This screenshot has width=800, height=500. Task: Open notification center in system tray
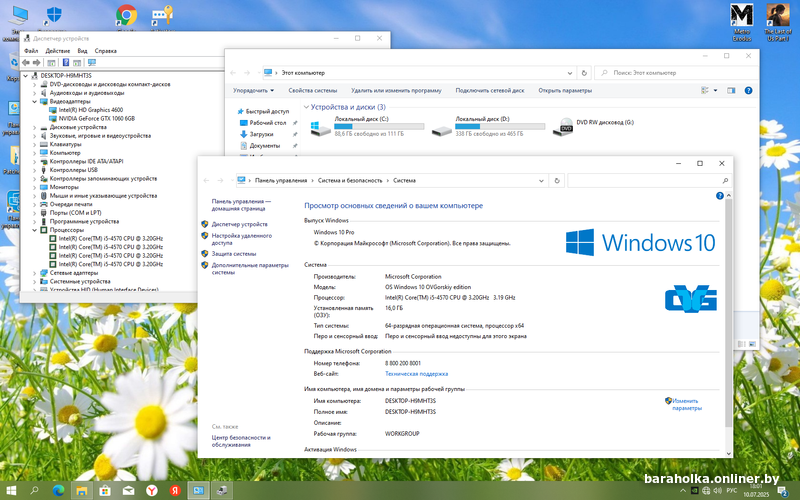(783, 491)
